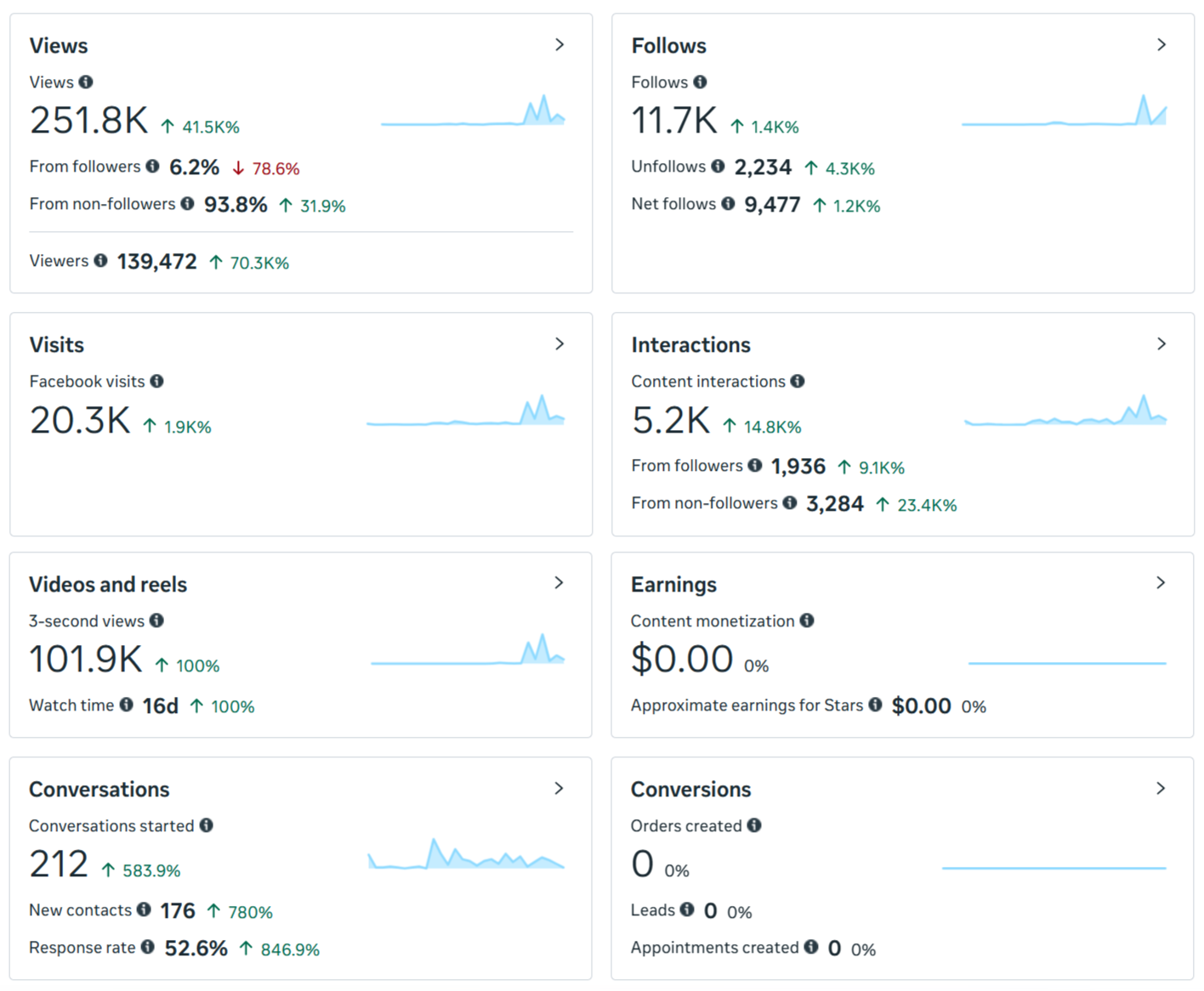
Task: Click info icon next to New contacts
Action: pyautogui.click(x=144, y=909)
